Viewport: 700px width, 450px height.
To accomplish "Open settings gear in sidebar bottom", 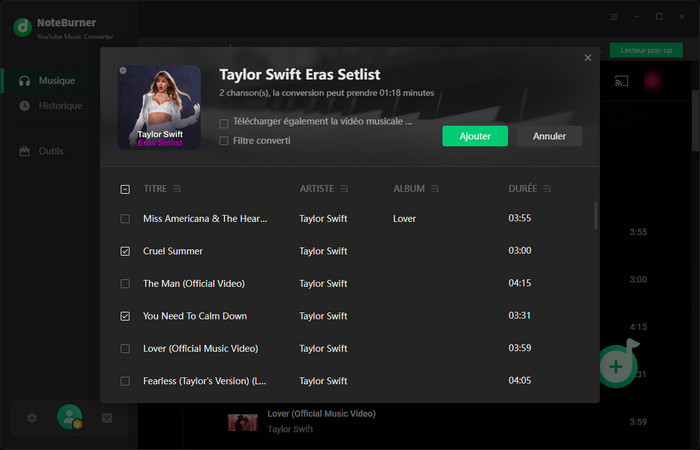I will pos(32,418).
